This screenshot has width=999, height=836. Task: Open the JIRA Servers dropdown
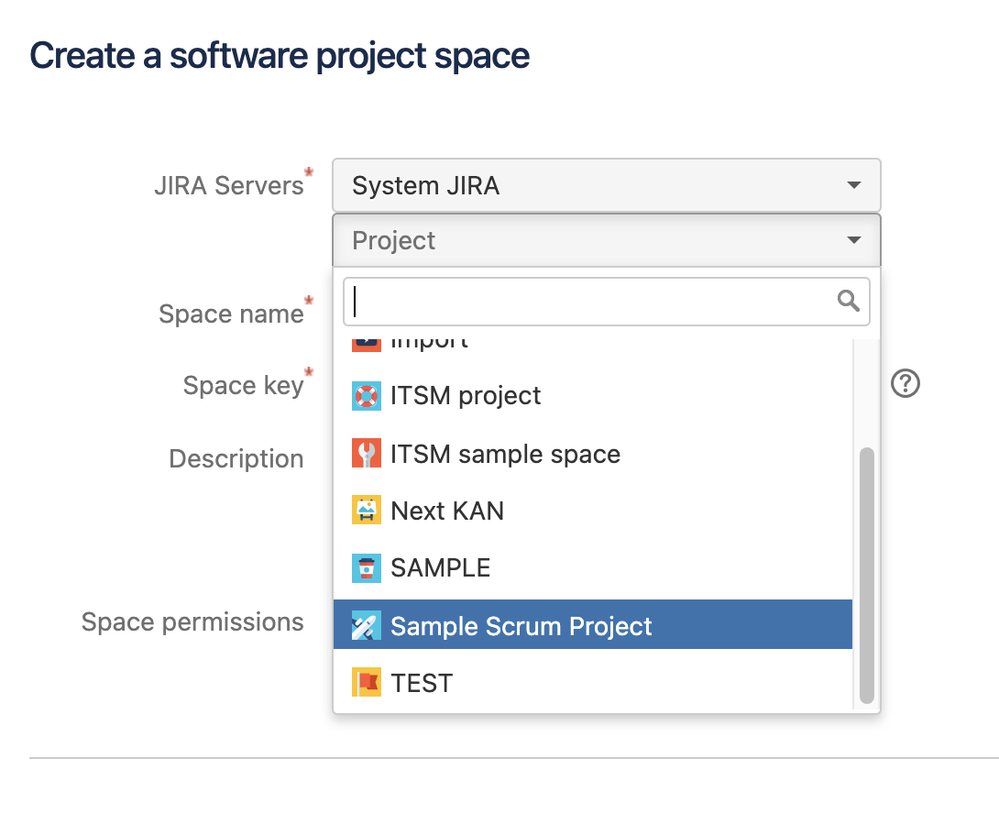[606, 185]
